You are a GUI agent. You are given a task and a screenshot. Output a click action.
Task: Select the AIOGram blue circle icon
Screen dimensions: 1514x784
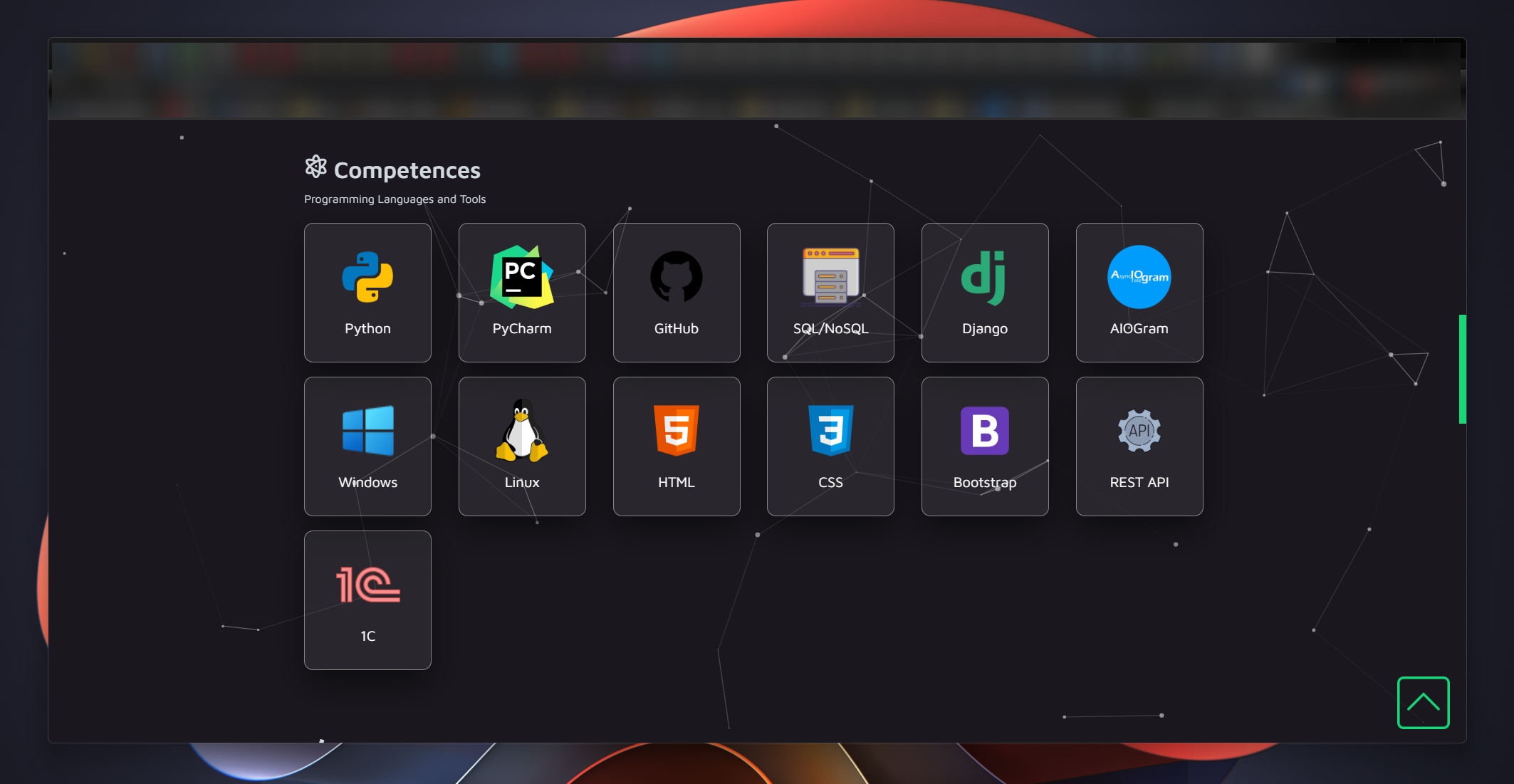coord(1139,277)
